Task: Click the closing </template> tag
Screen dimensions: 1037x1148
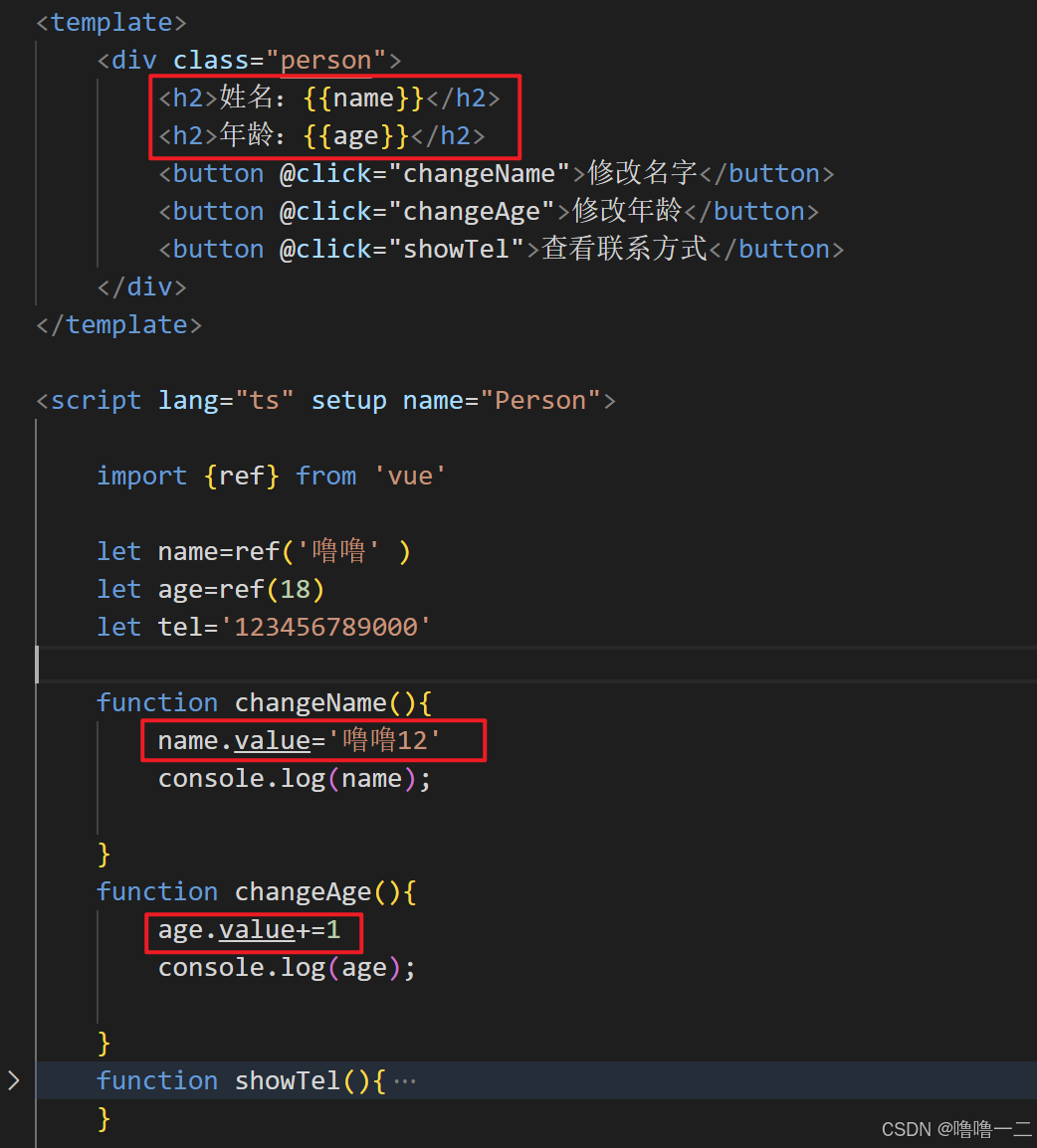Action: coord(117,323)
